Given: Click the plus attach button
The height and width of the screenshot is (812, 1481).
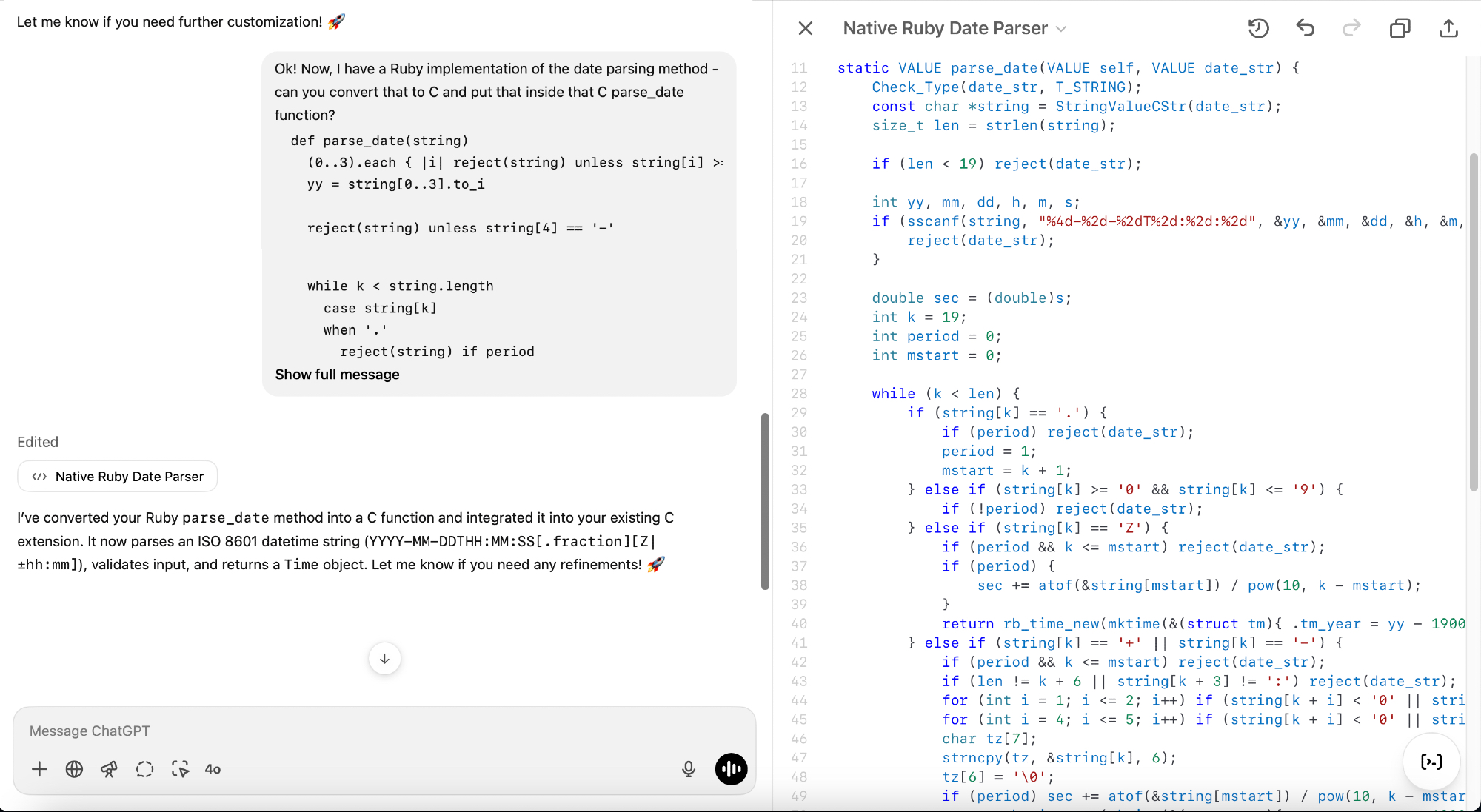Looking at the screenshot, I should tap(39, 769).
